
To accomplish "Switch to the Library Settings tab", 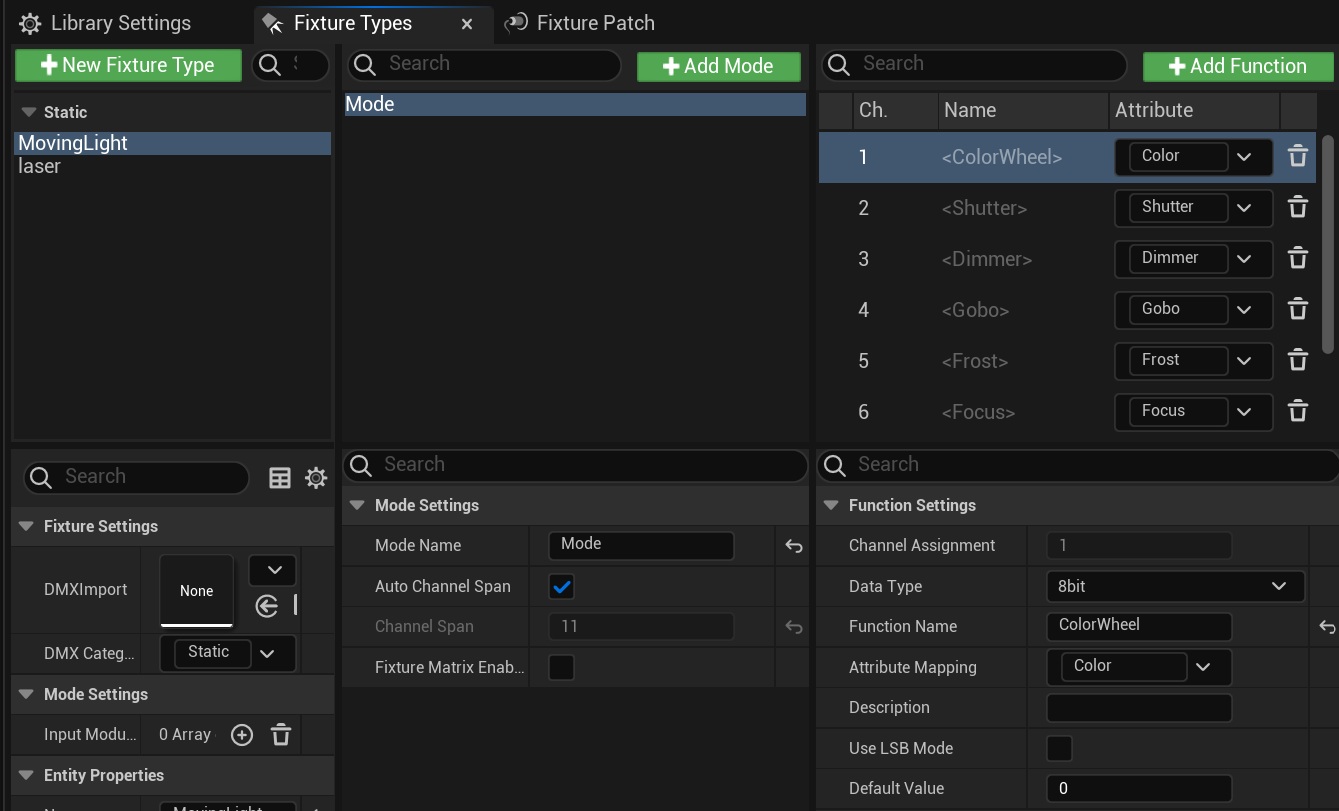I will click(107, 23).
